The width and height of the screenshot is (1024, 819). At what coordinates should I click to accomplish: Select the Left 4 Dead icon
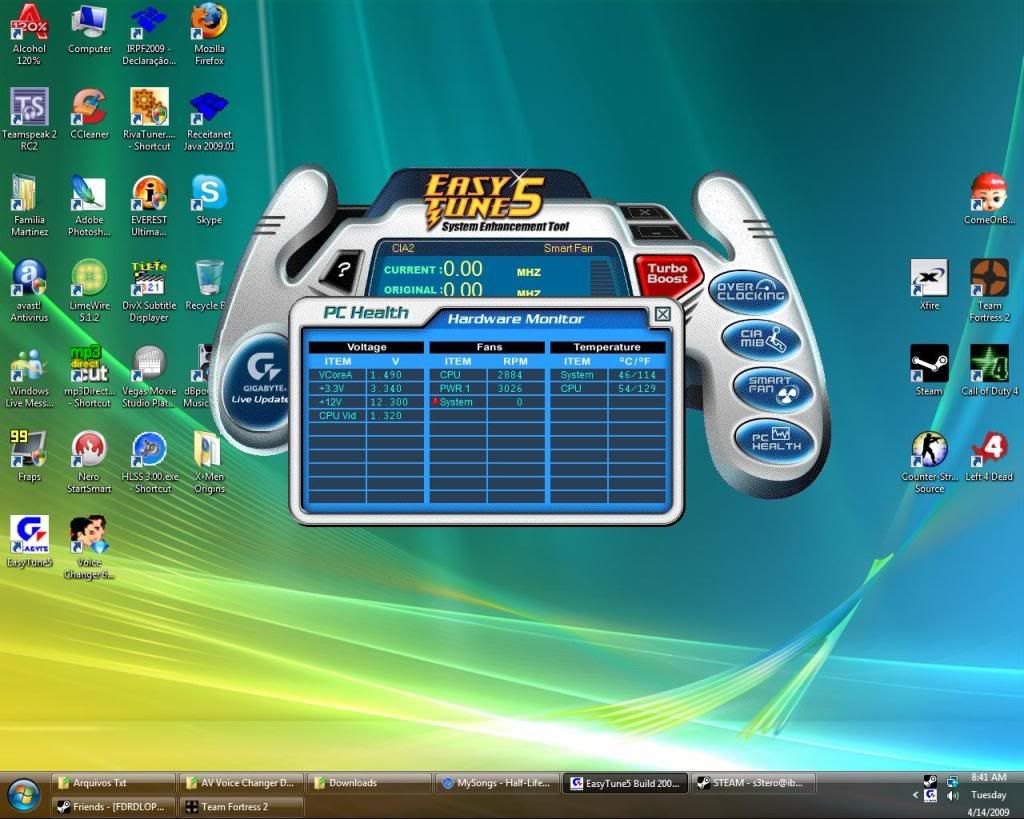[989, 457]
